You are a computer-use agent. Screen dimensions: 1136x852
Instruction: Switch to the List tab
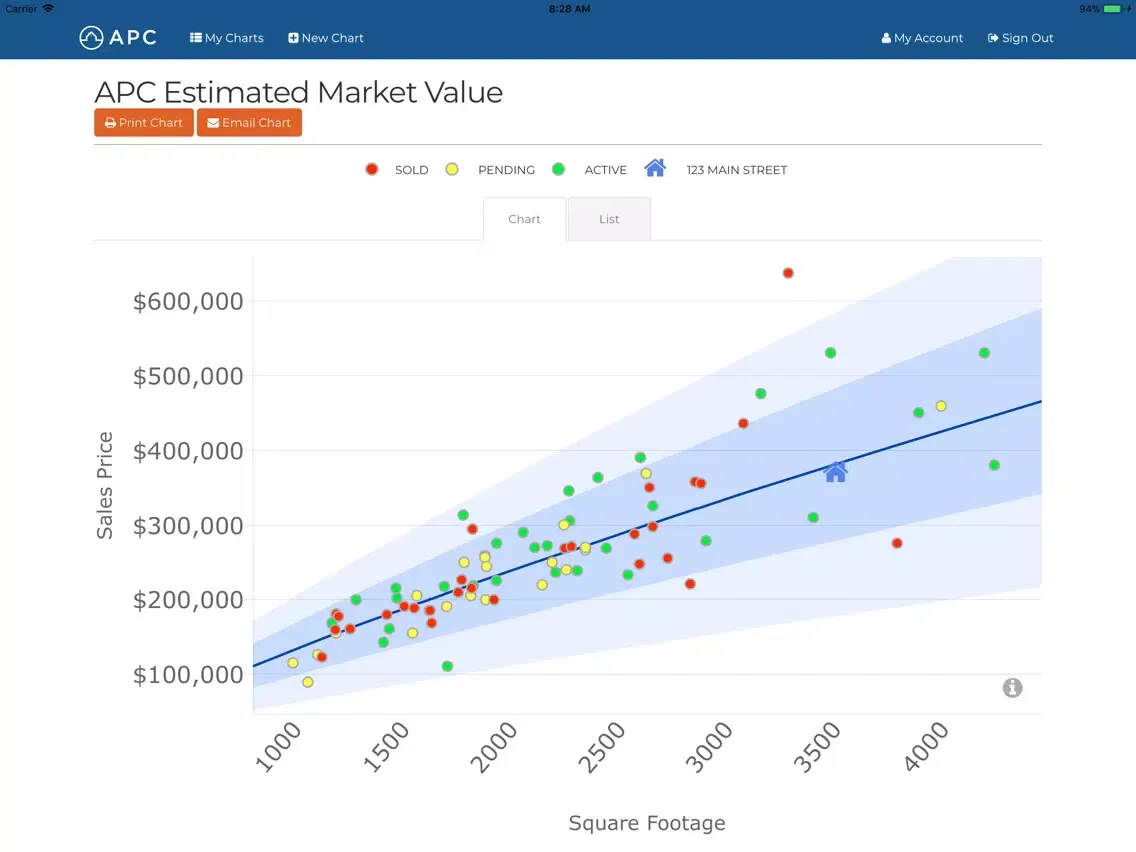click(x=609, y=218)
